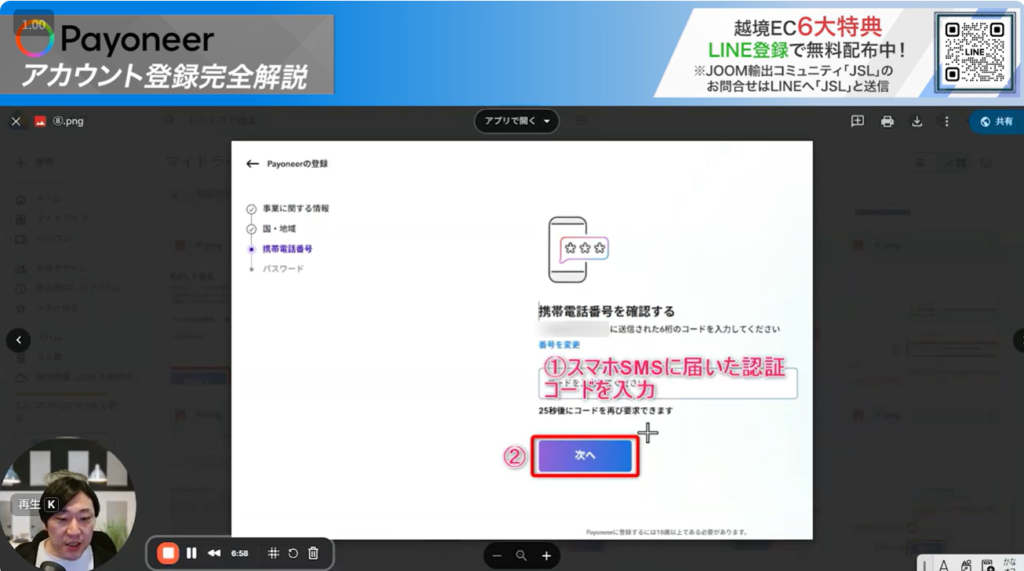Print the image with printer icon

pyautogui.click(x=887, y=122)
